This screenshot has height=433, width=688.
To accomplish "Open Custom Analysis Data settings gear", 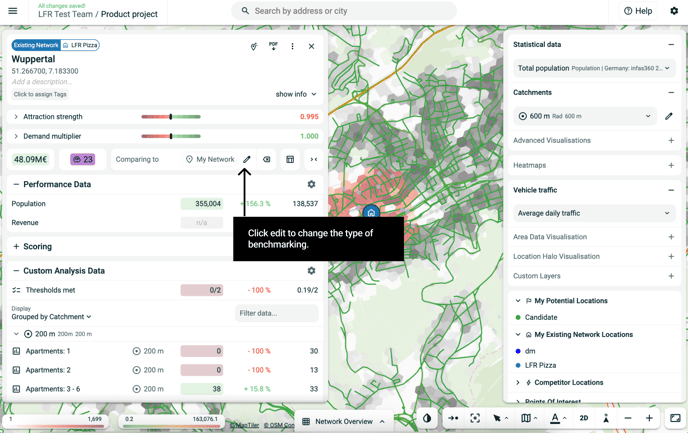I will pyautogui.click(x=311, y=271).
